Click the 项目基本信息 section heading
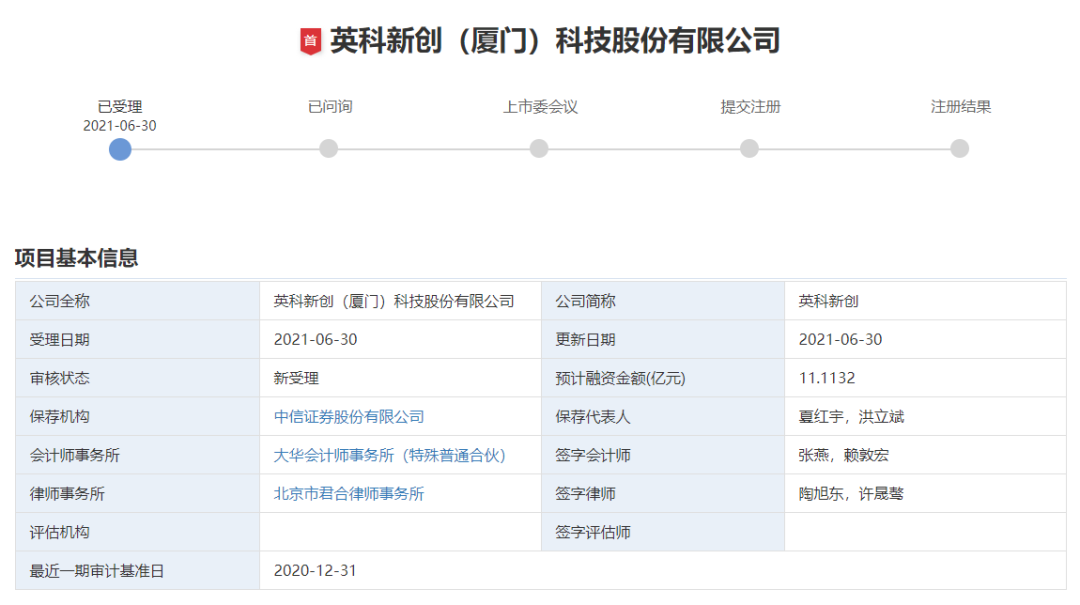This screenshot has height=605, width=1080. tap(76, 258)
